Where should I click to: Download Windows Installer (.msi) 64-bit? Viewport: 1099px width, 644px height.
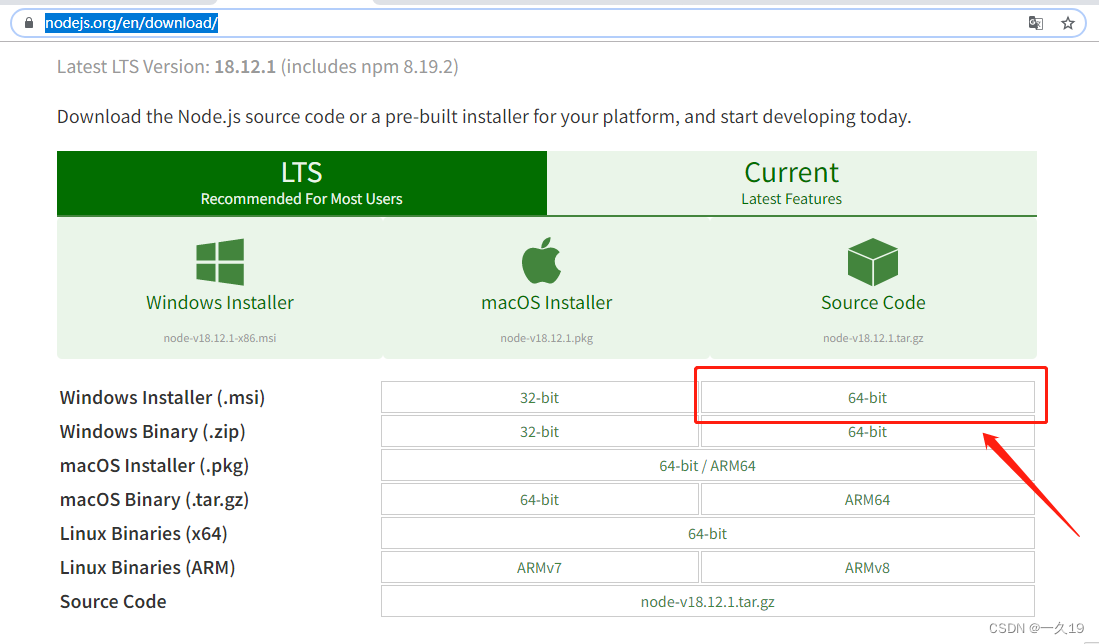point(867,397)
